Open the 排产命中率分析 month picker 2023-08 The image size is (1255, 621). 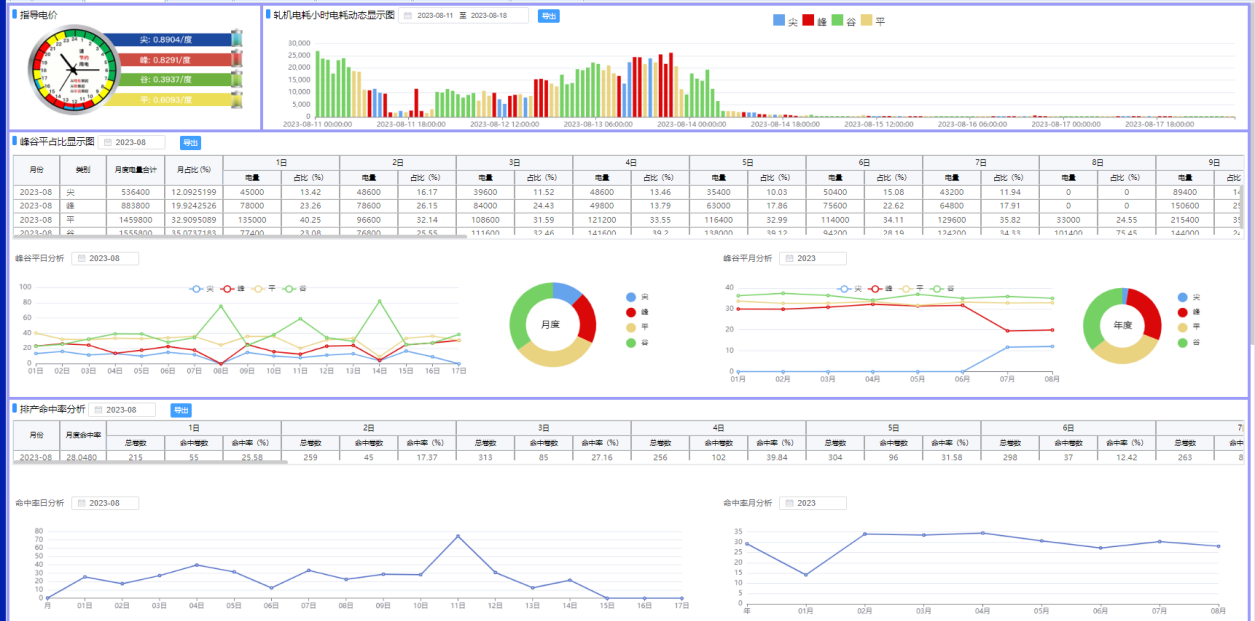[x=122, y=410]
